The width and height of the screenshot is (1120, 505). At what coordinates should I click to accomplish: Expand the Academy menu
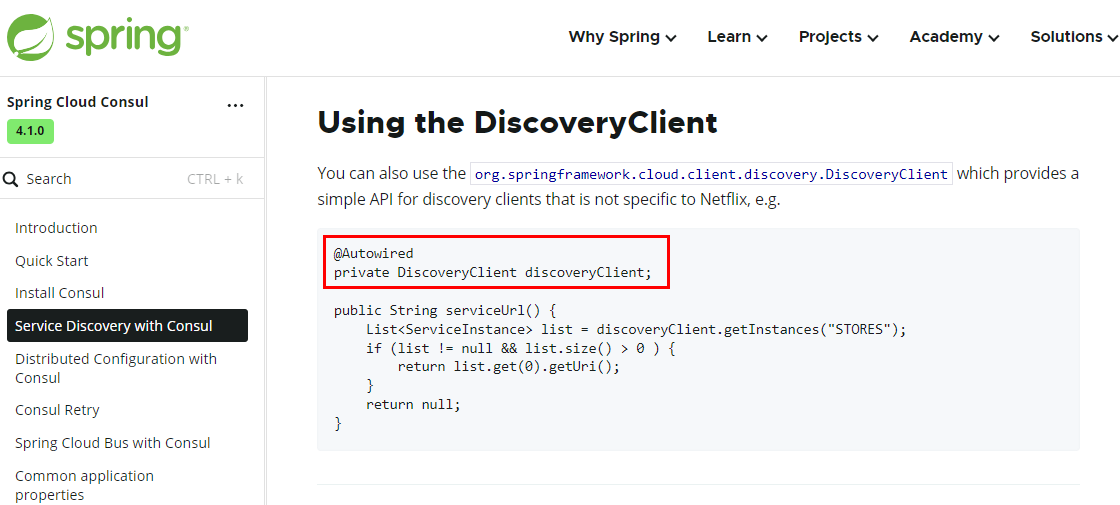pos(954,37)
